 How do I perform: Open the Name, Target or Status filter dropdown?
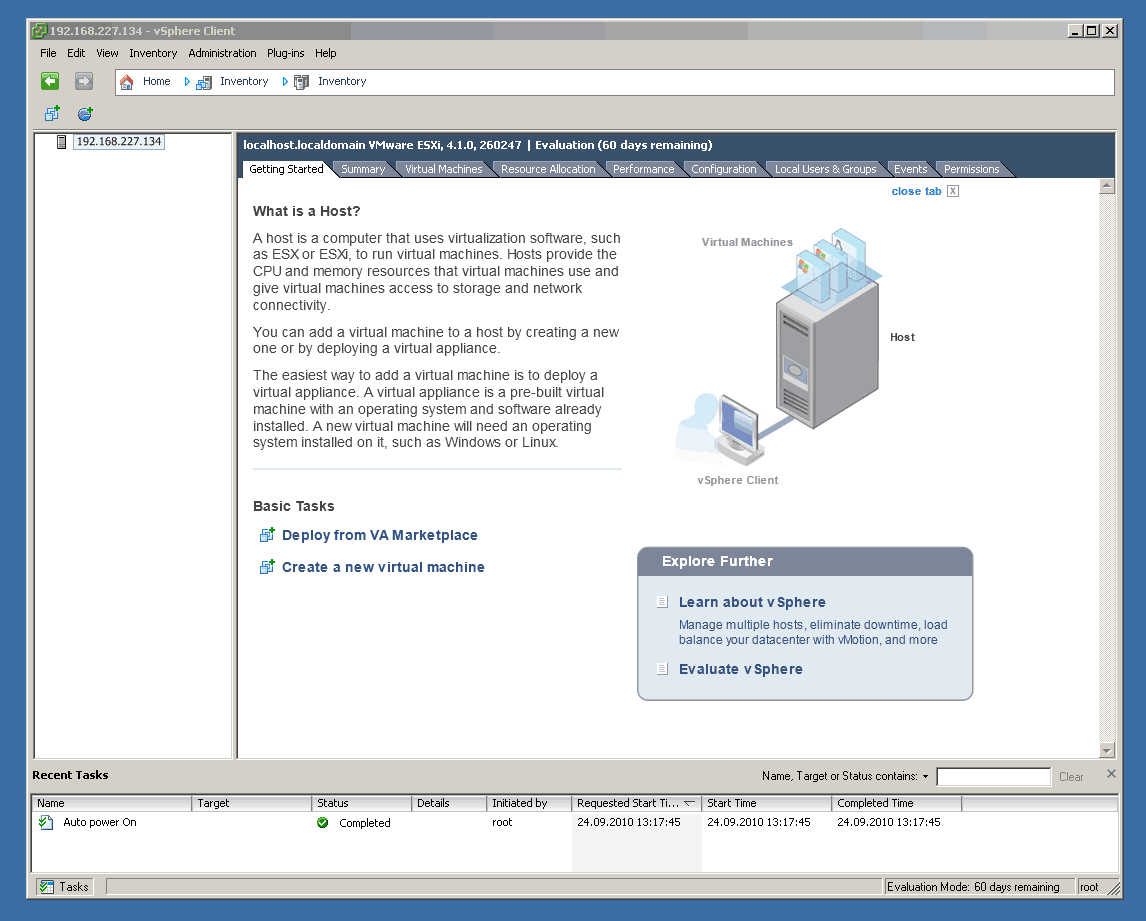tap(925, 776)
